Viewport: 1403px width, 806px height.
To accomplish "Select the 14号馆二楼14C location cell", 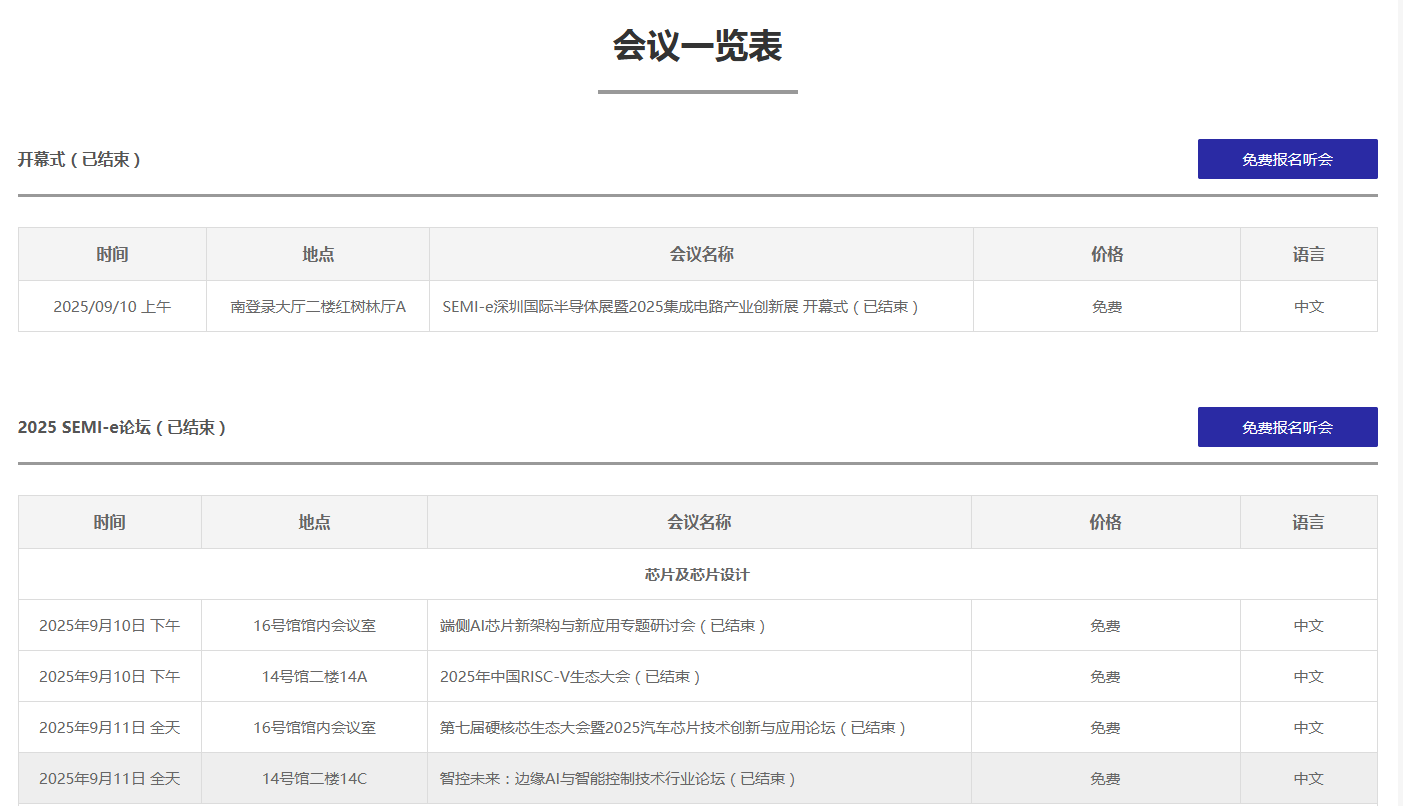I will 314,779.
